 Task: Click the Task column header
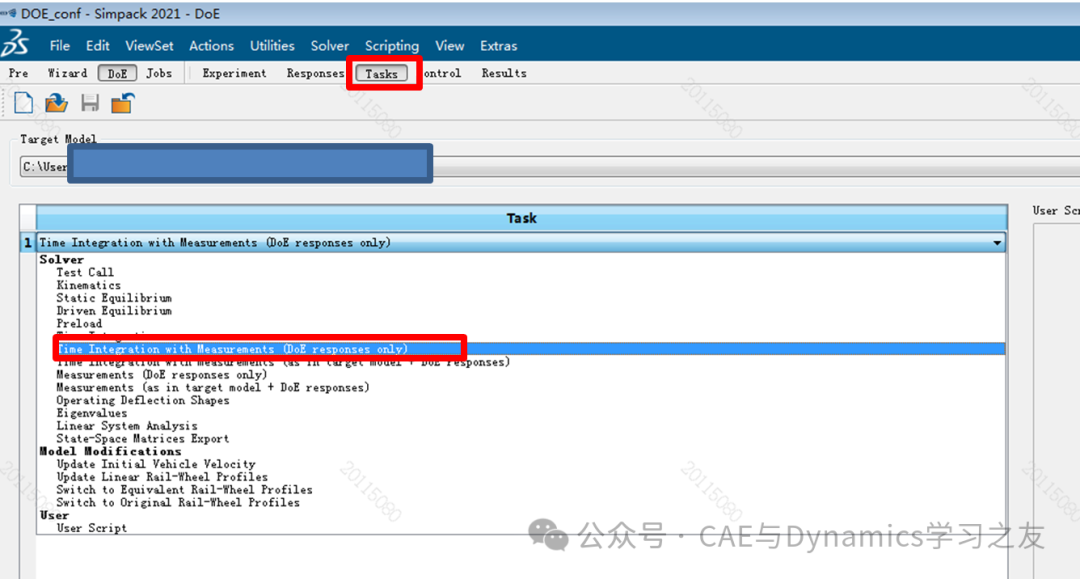coord(521,218)
